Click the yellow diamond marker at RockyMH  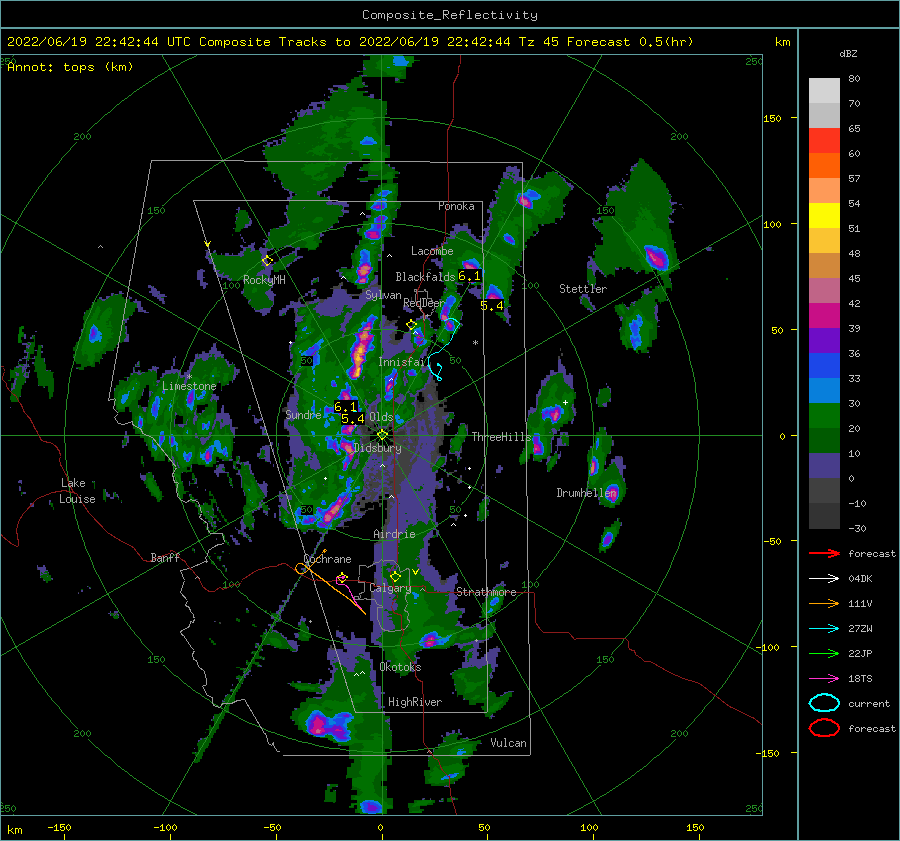tap(267, 261)
